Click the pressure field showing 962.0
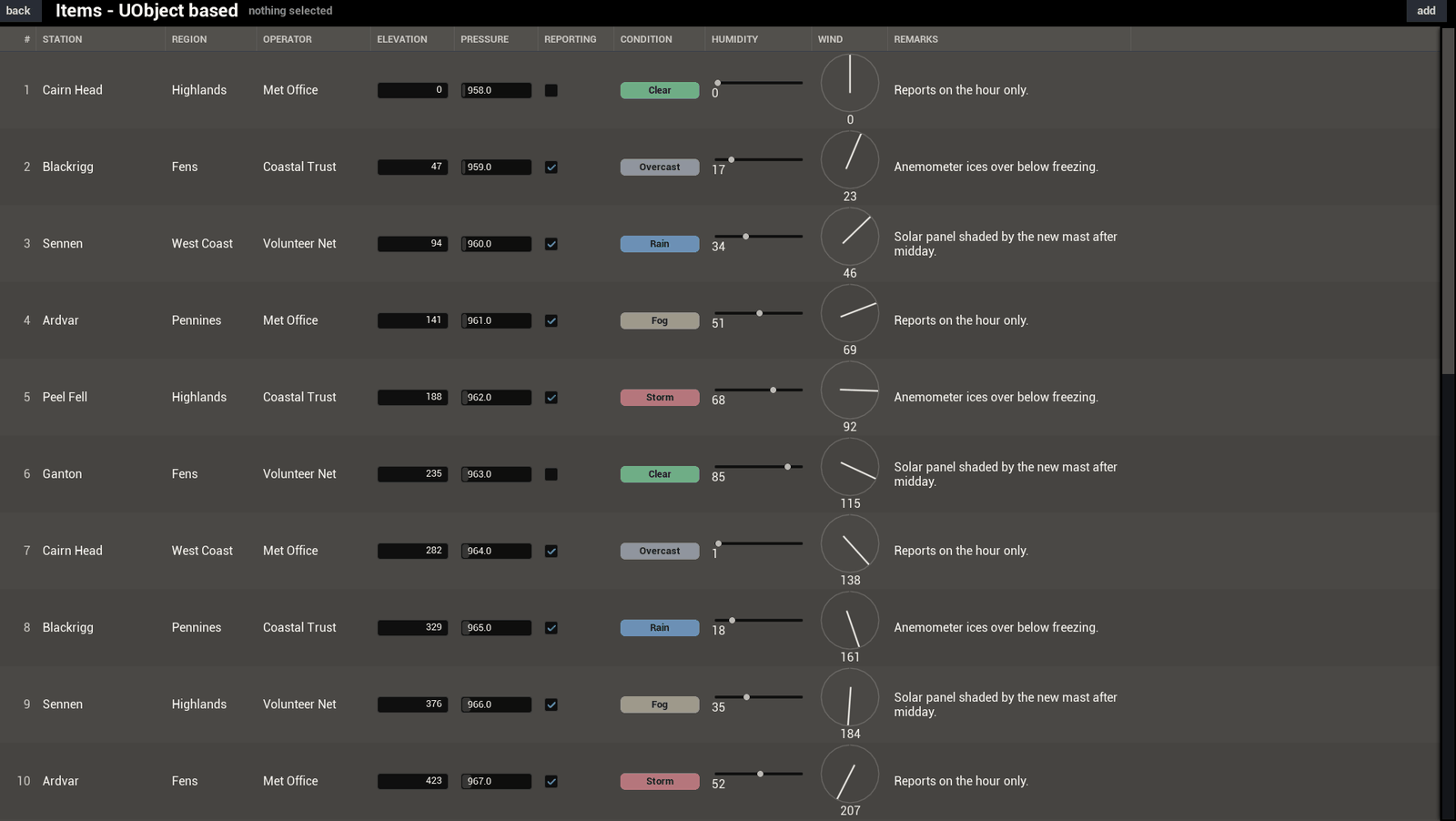1456x821 pixels. [x=496, y=398]
